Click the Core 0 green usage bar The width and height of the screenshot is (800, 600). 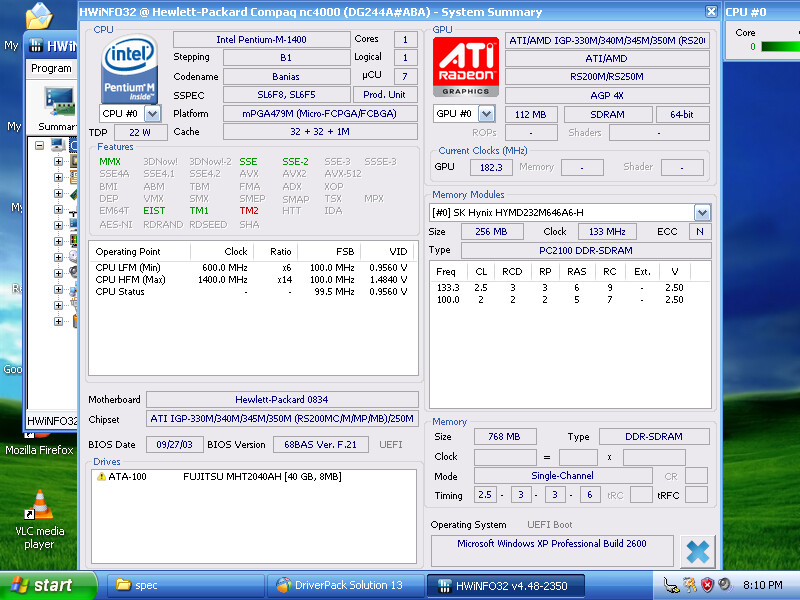(x=780, y=46)
